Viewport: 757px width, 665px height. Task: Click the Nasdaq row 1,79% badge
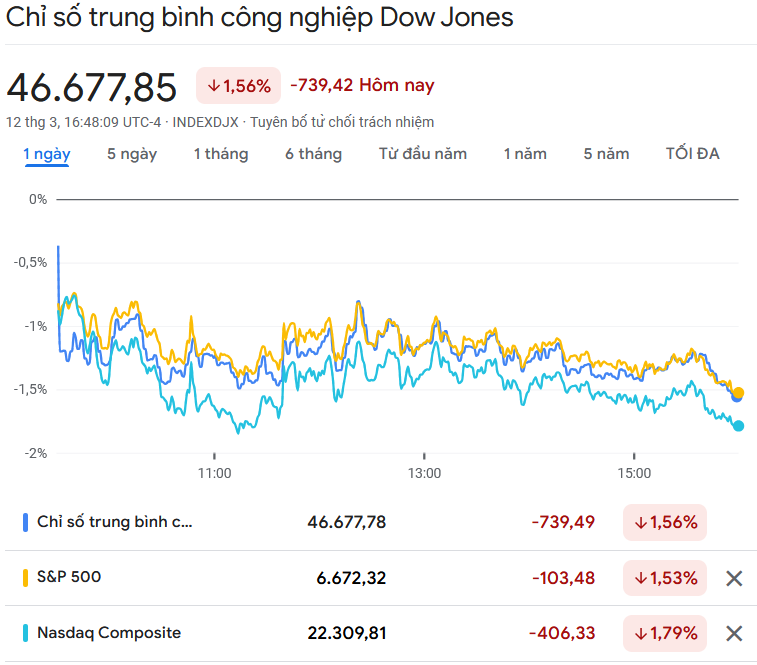[x=665, y=633]
